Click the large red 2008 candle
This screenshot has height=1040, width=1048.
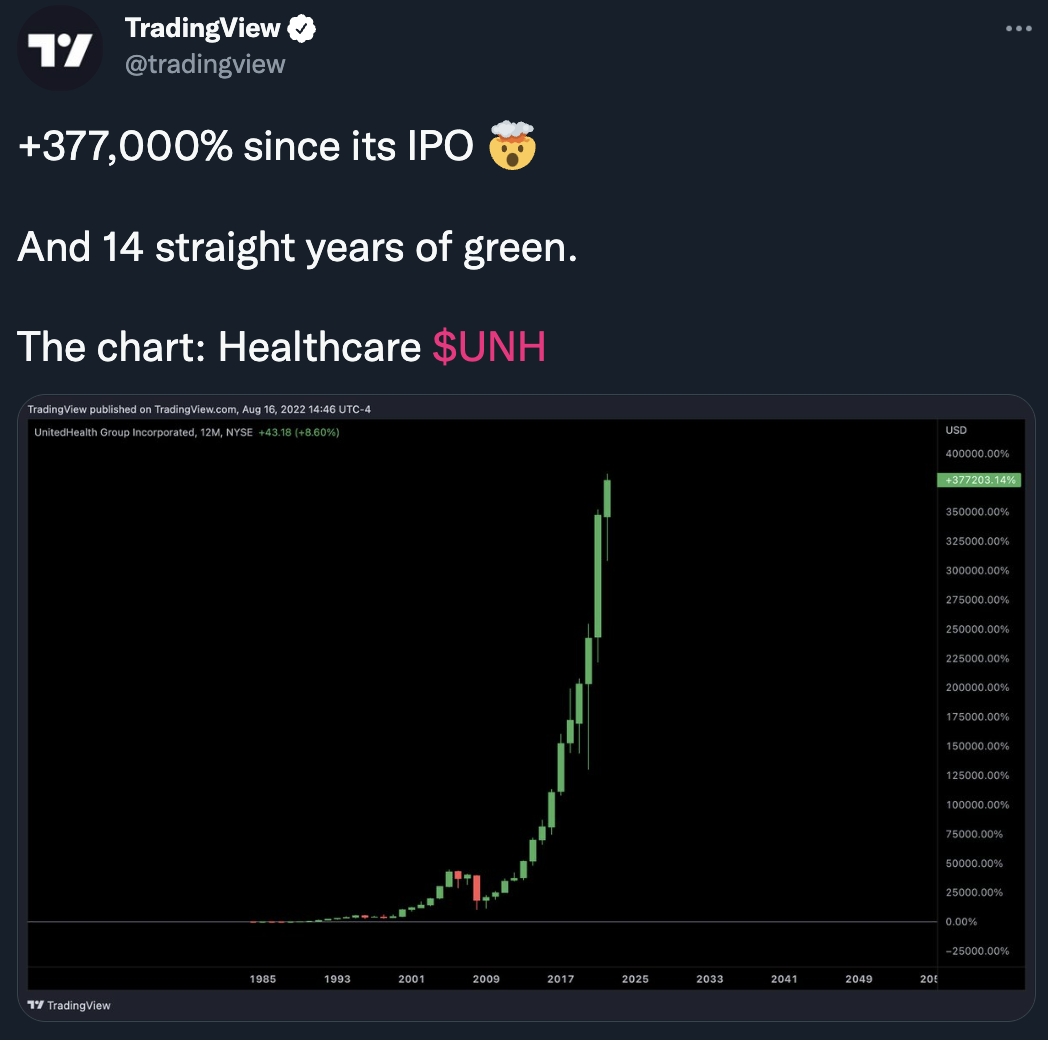tap(477, 888)
